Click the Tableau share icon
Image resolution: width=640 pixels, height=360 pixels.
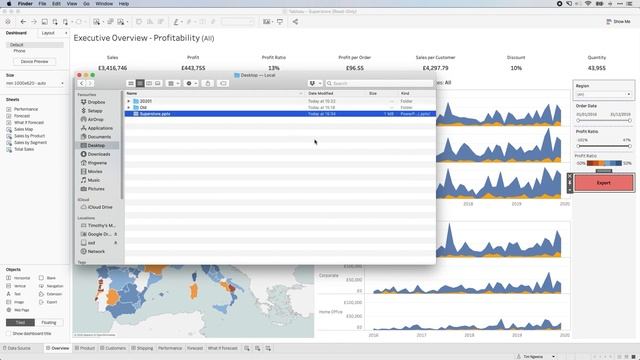[295, 22]
